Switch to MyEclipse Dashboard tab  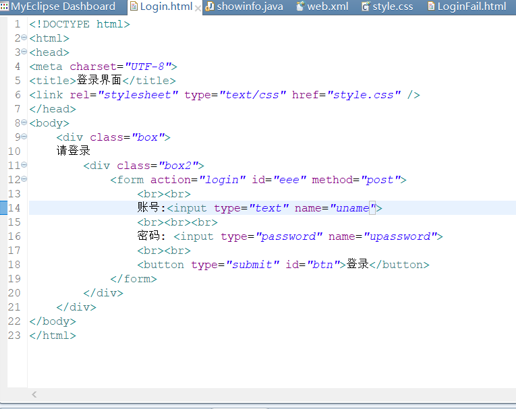point(63,6)
